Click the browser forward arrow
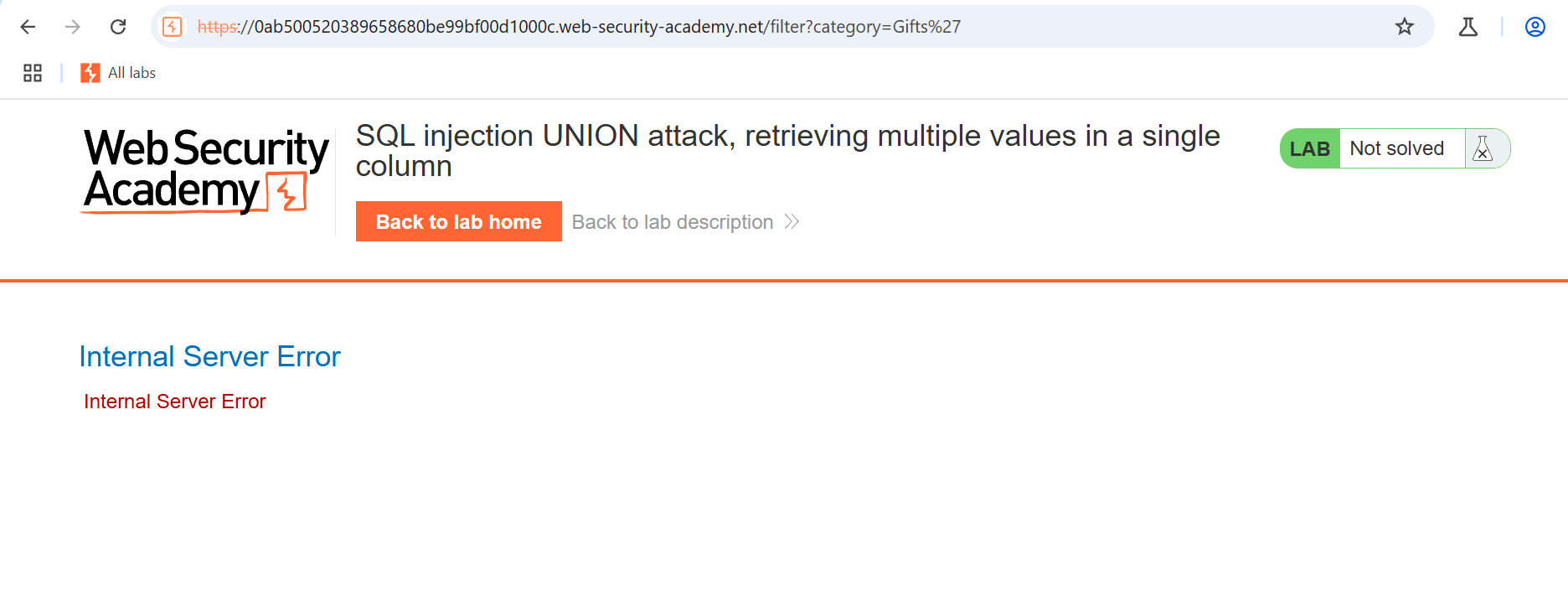The image size is (1568, 596). 73,27
